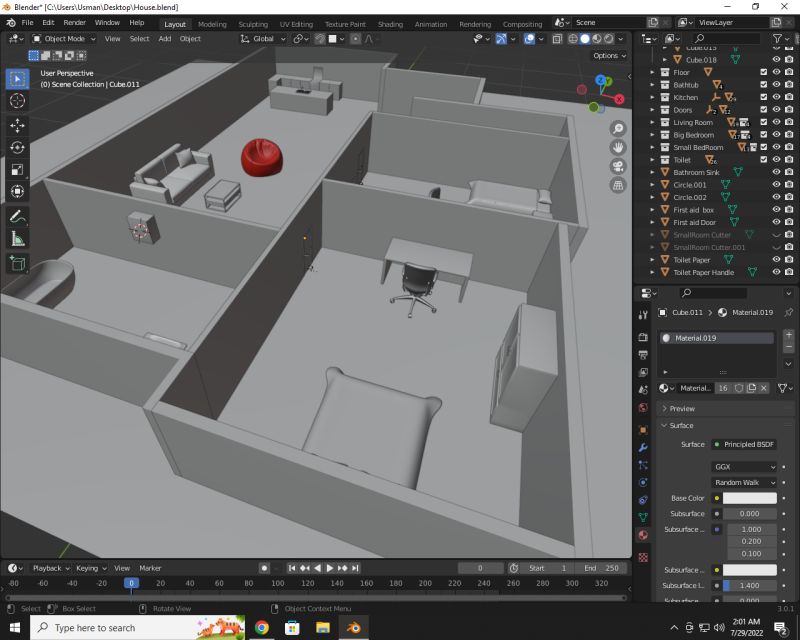Switch to the Shading workspace tab
The height and width of the screenshot is (640, 800).
(x=390, y=23)
